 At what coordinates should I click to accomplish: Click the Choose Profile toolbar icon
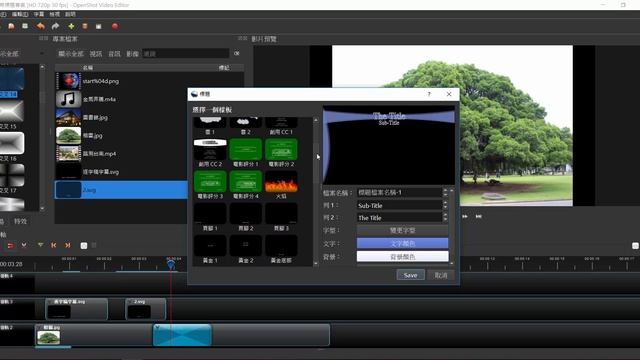pyautogui.click(x=85, y=26)
